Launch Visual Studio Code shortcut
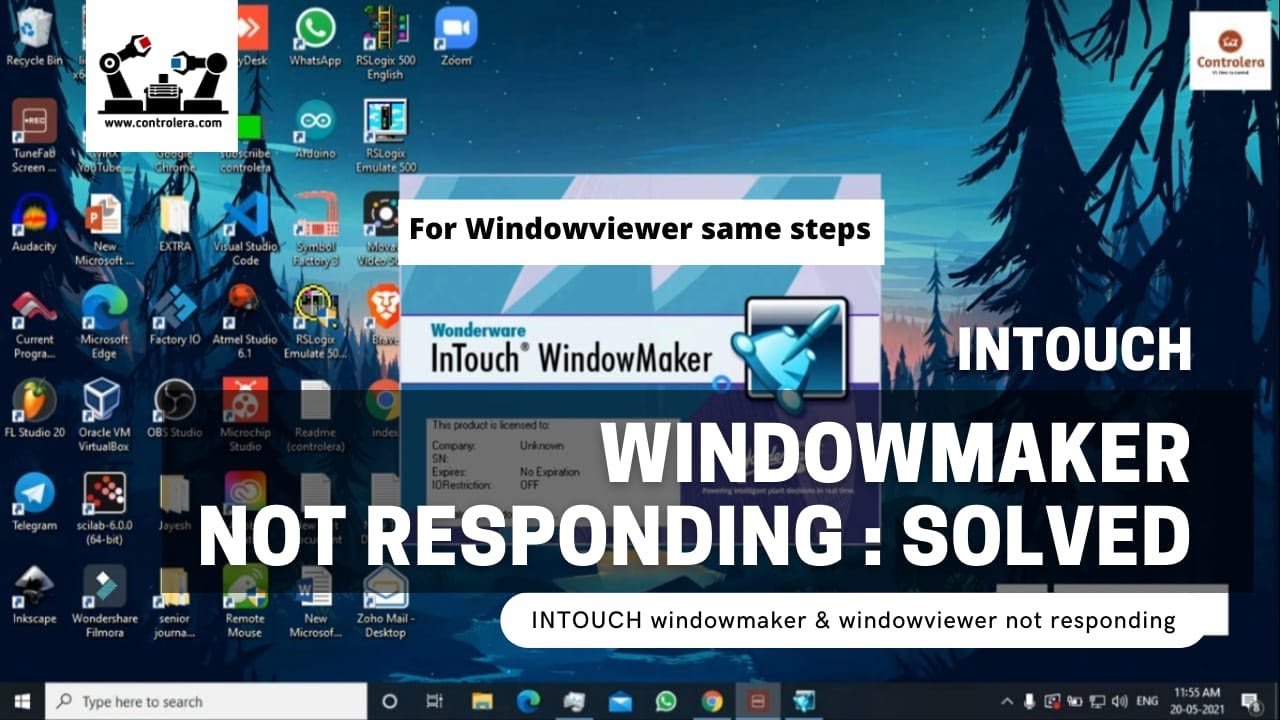This screenshot has height=720, width=1280. click(246, 230)
